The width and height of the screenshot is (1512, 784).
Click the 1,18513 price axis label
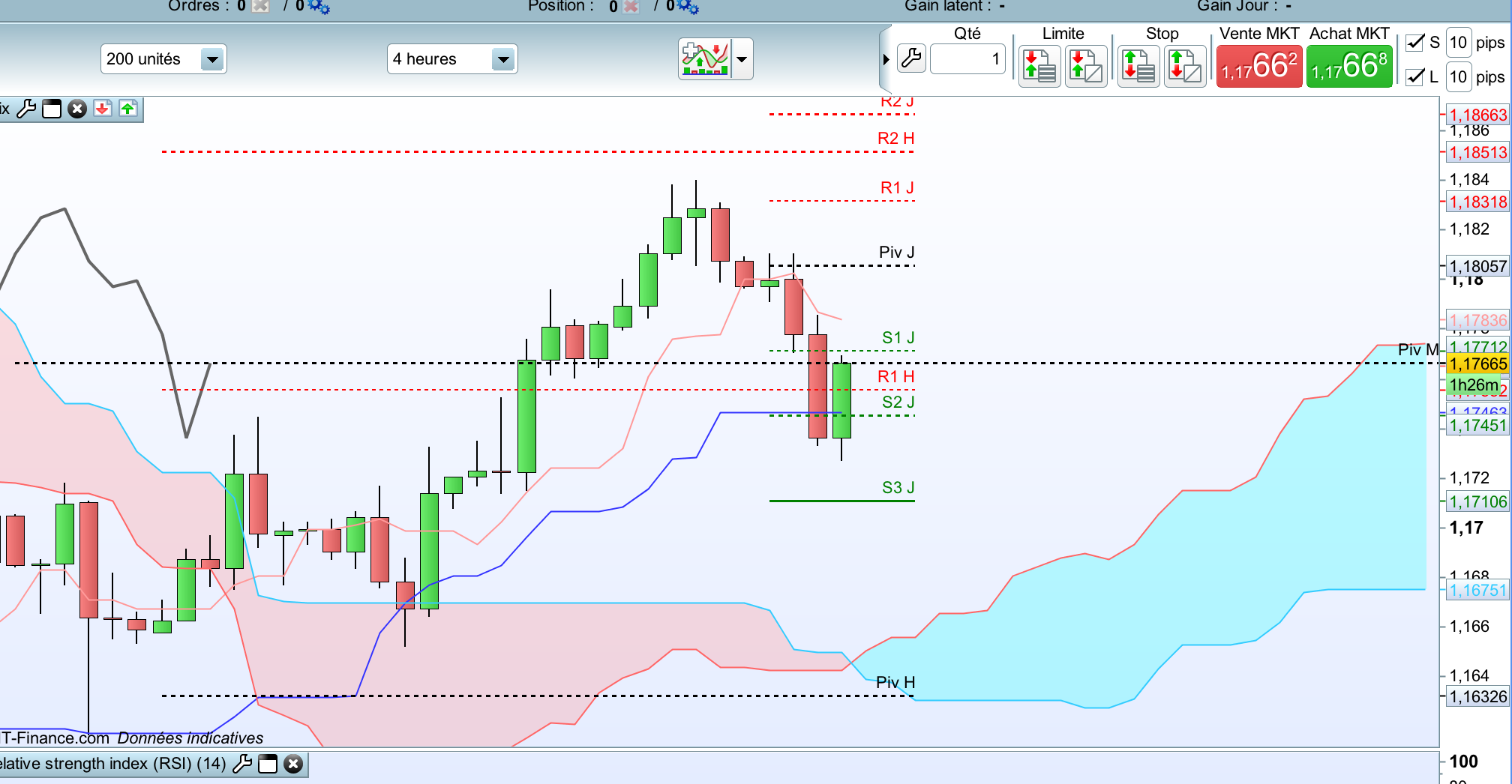pyautogui.click(x=1477, y=152)
